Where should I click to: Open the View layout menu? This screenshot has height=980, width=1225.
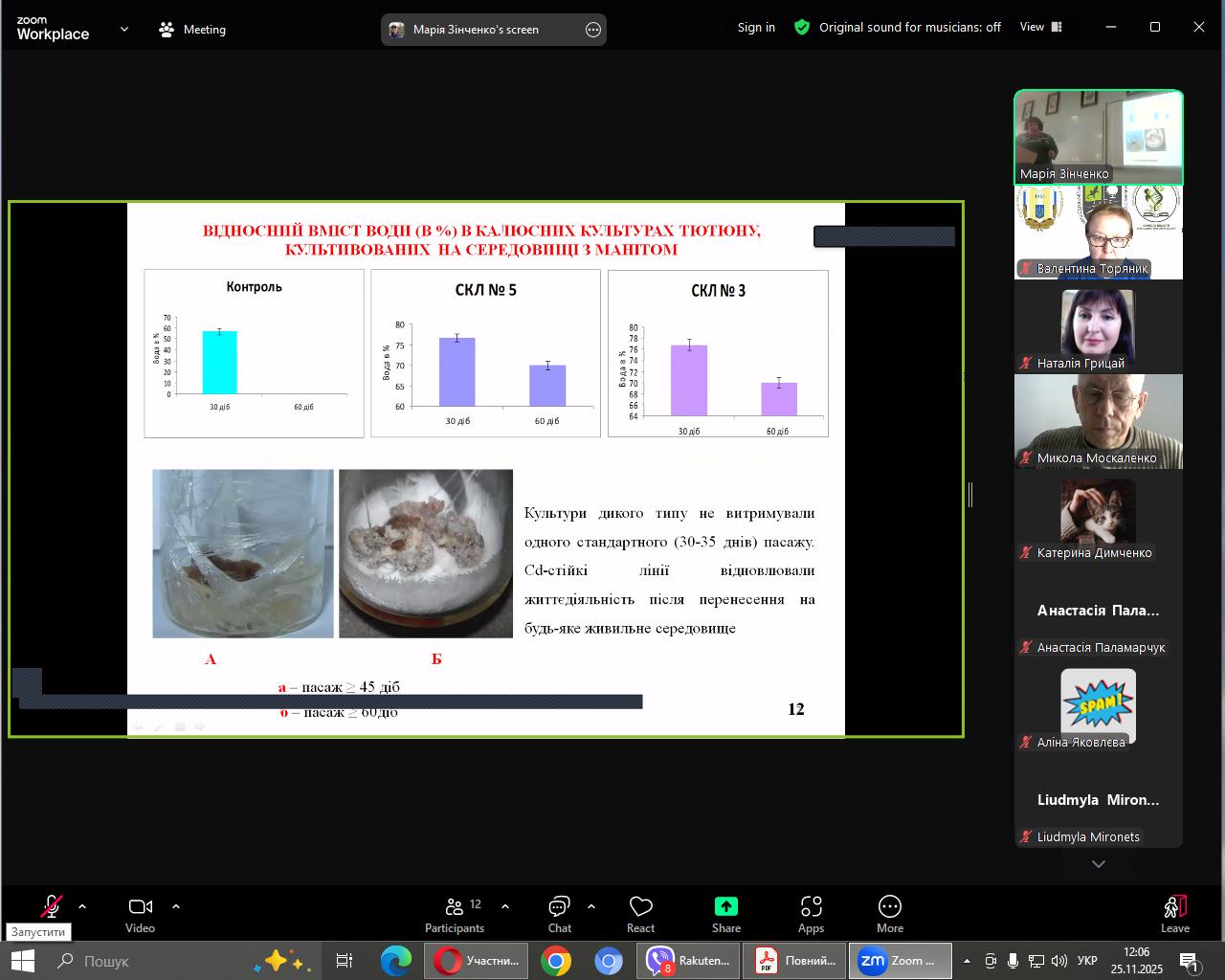(1040, 28)
